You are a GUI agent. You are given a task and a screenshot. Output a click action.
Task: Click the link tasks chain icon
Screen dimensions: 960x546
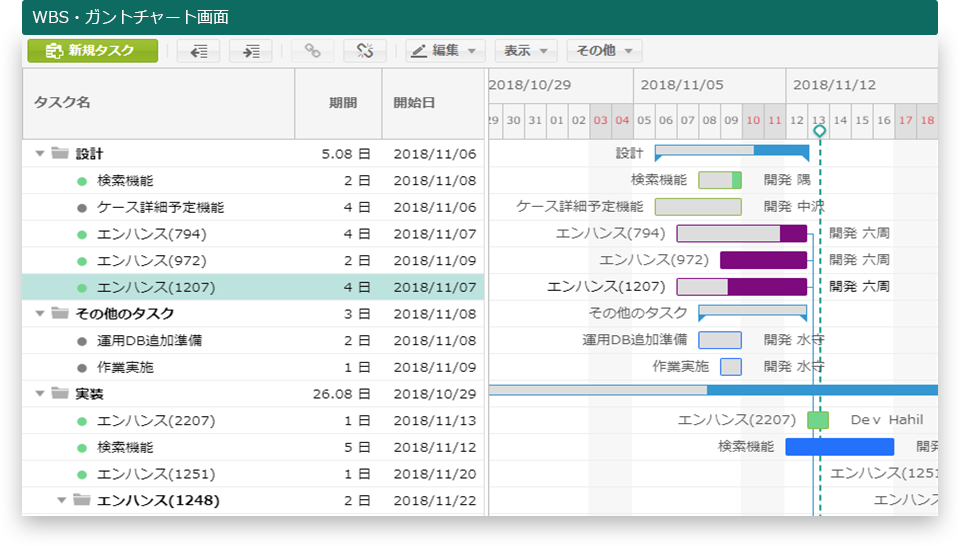tap(313, 51)
